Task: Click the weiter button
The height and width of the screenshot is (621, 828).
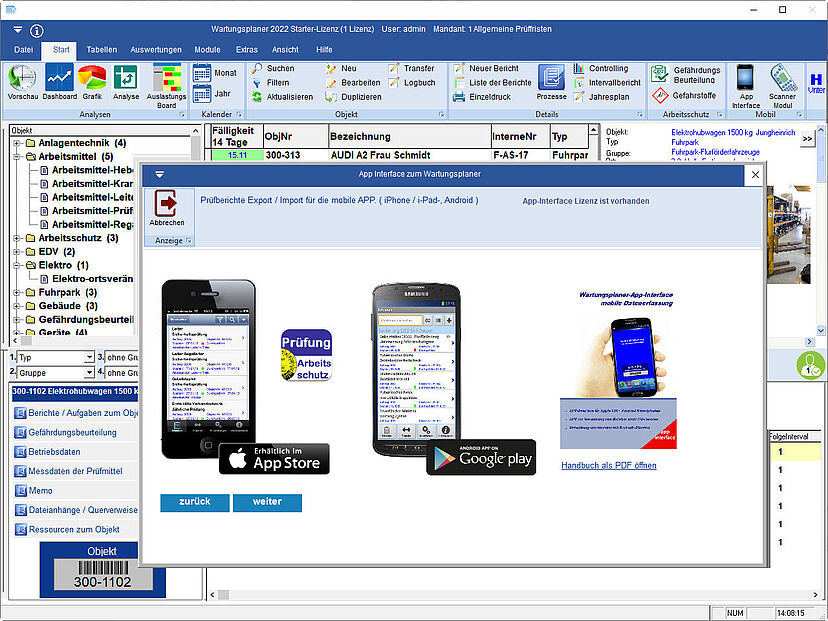Action: tap(267, 503)
